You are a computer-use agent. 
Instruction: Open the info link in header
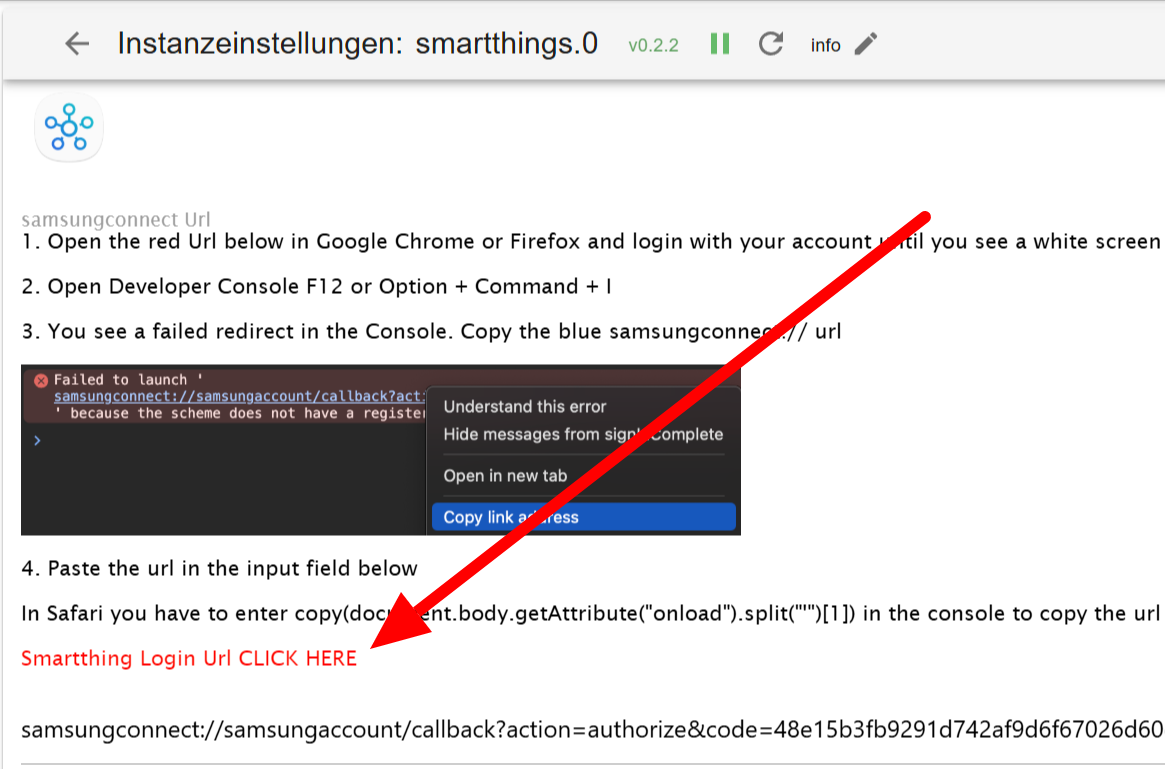tap(825, 45)
